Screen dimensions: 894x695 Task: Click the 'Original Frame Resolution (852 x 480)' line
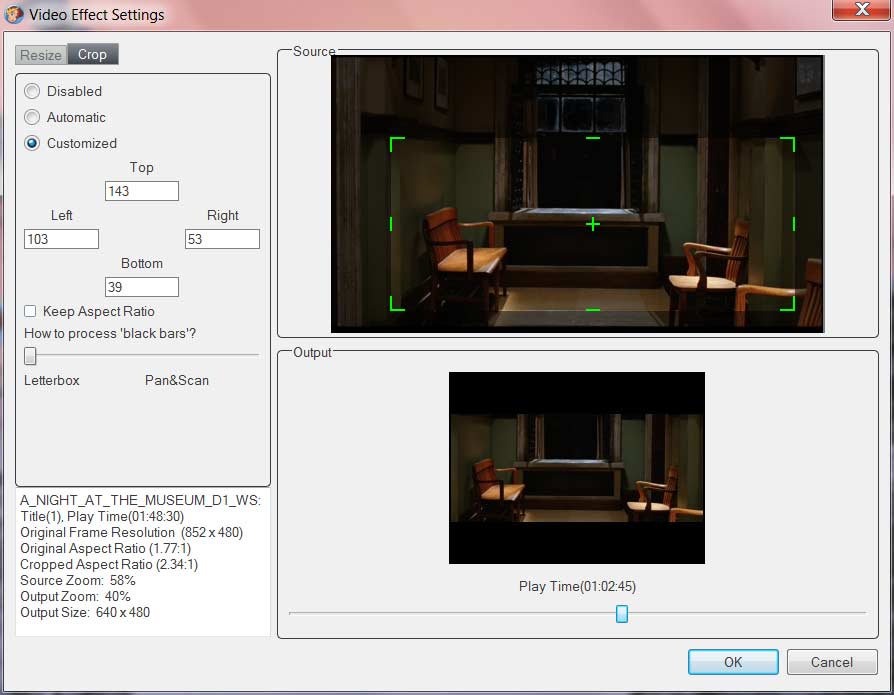coord(132,533)
